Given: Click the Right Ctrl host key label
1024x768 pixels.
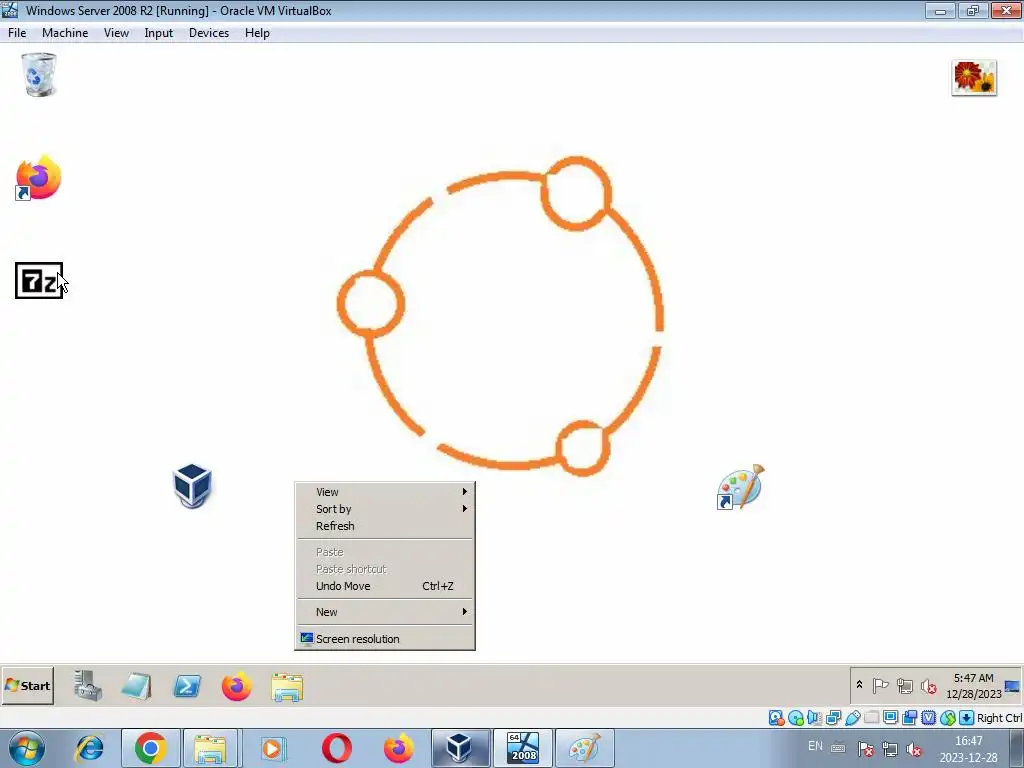Looking at the screenshot, I should pos(999,718).
